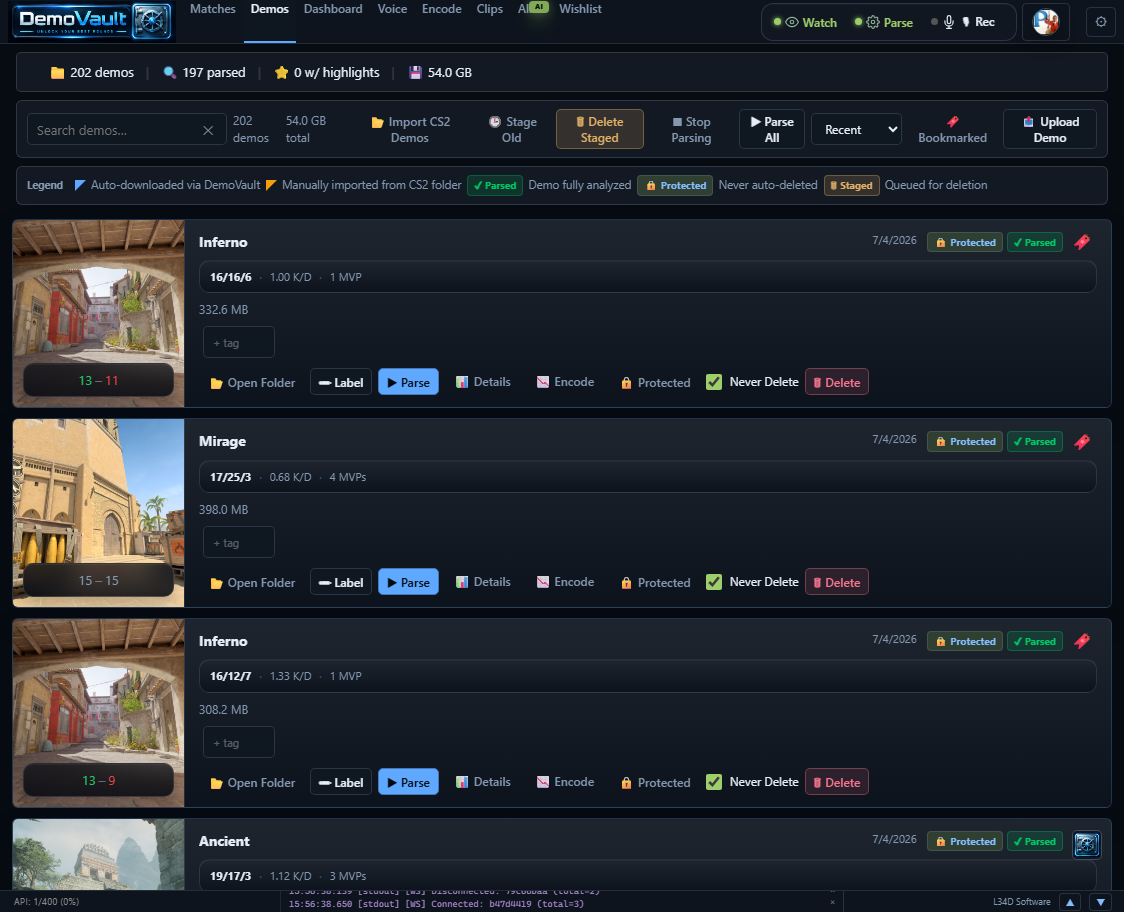1124x912 pixels.
Task: Switch to the Matches tab
Action: (x=212, y=9)
